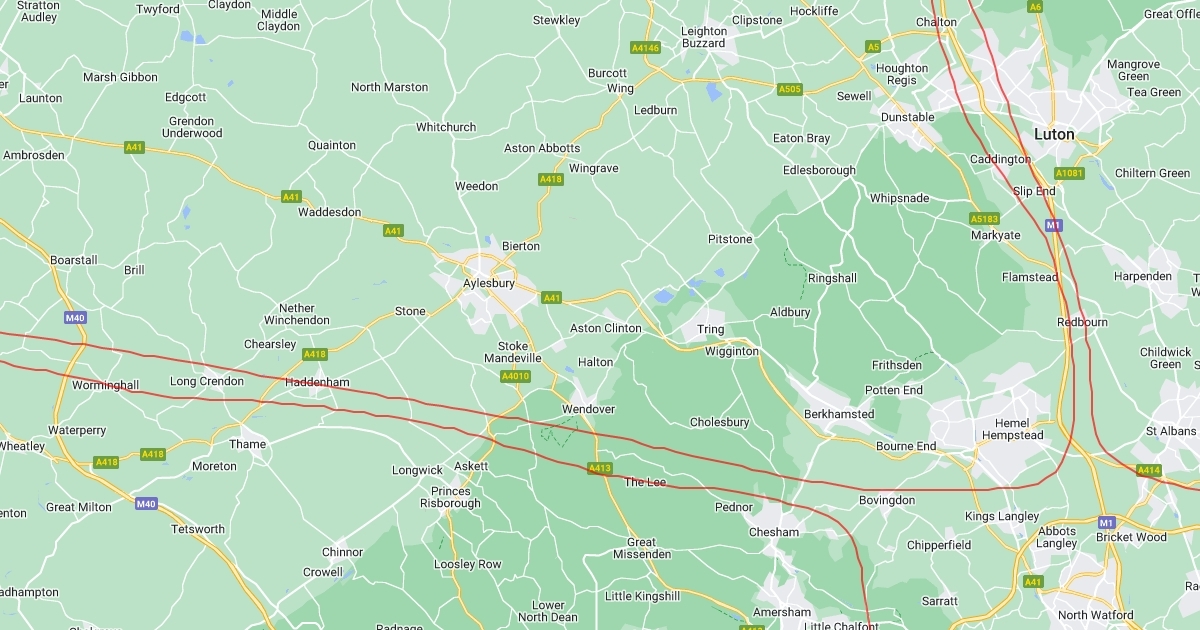
Task: Select the A414 road shield near St Albans
Action: point(1149,470)
